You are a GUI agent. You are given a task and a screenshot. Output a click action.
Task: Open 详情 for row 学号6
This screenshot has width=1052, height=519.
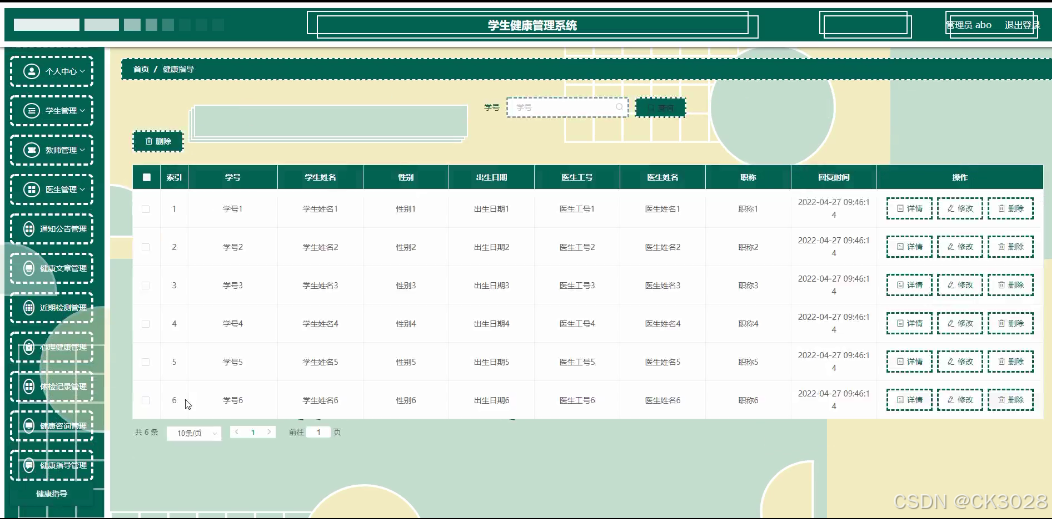[x=909, y=400]
